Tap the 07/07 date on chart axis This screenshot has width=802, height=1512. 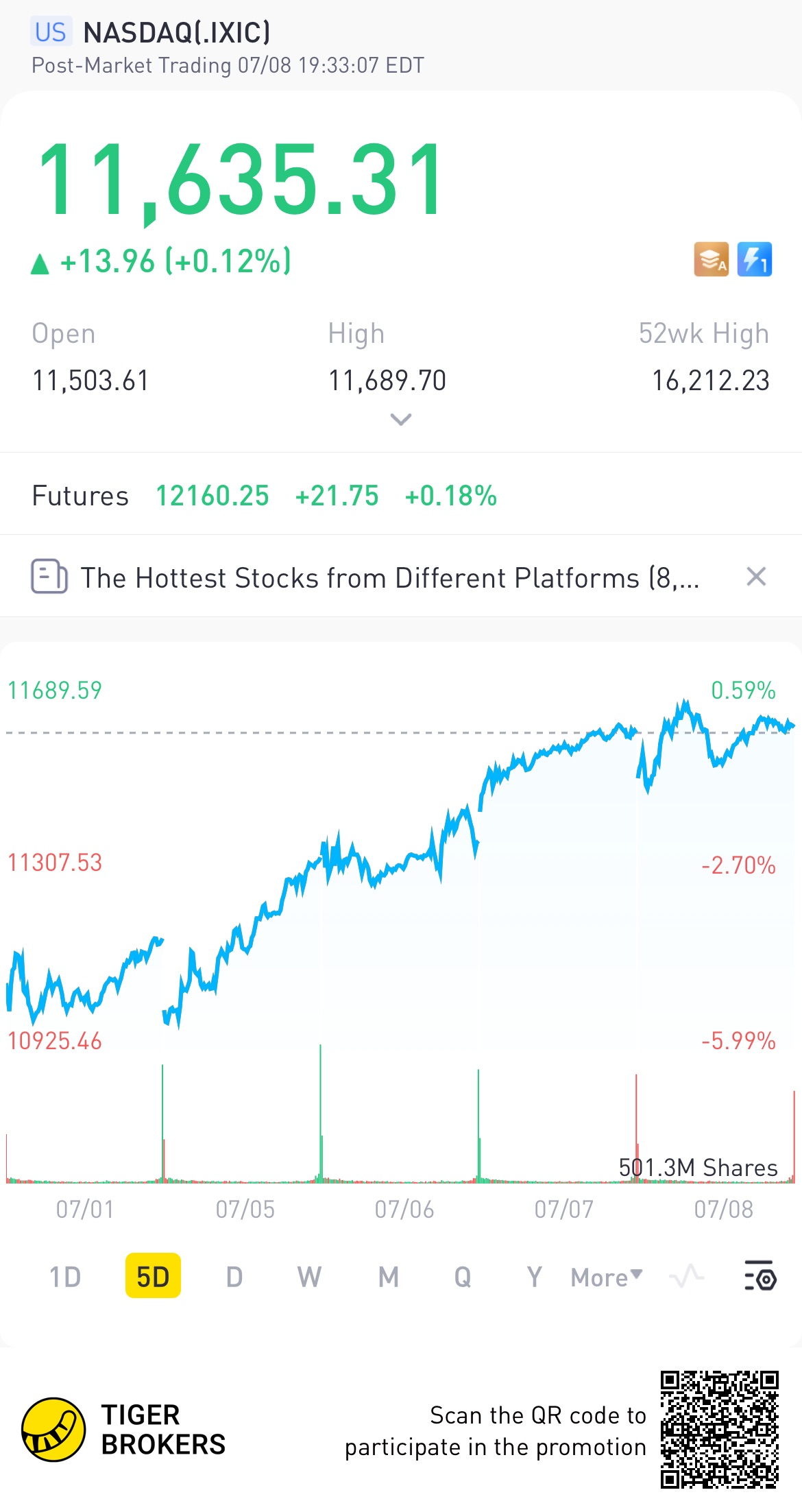coord(564,1210)
